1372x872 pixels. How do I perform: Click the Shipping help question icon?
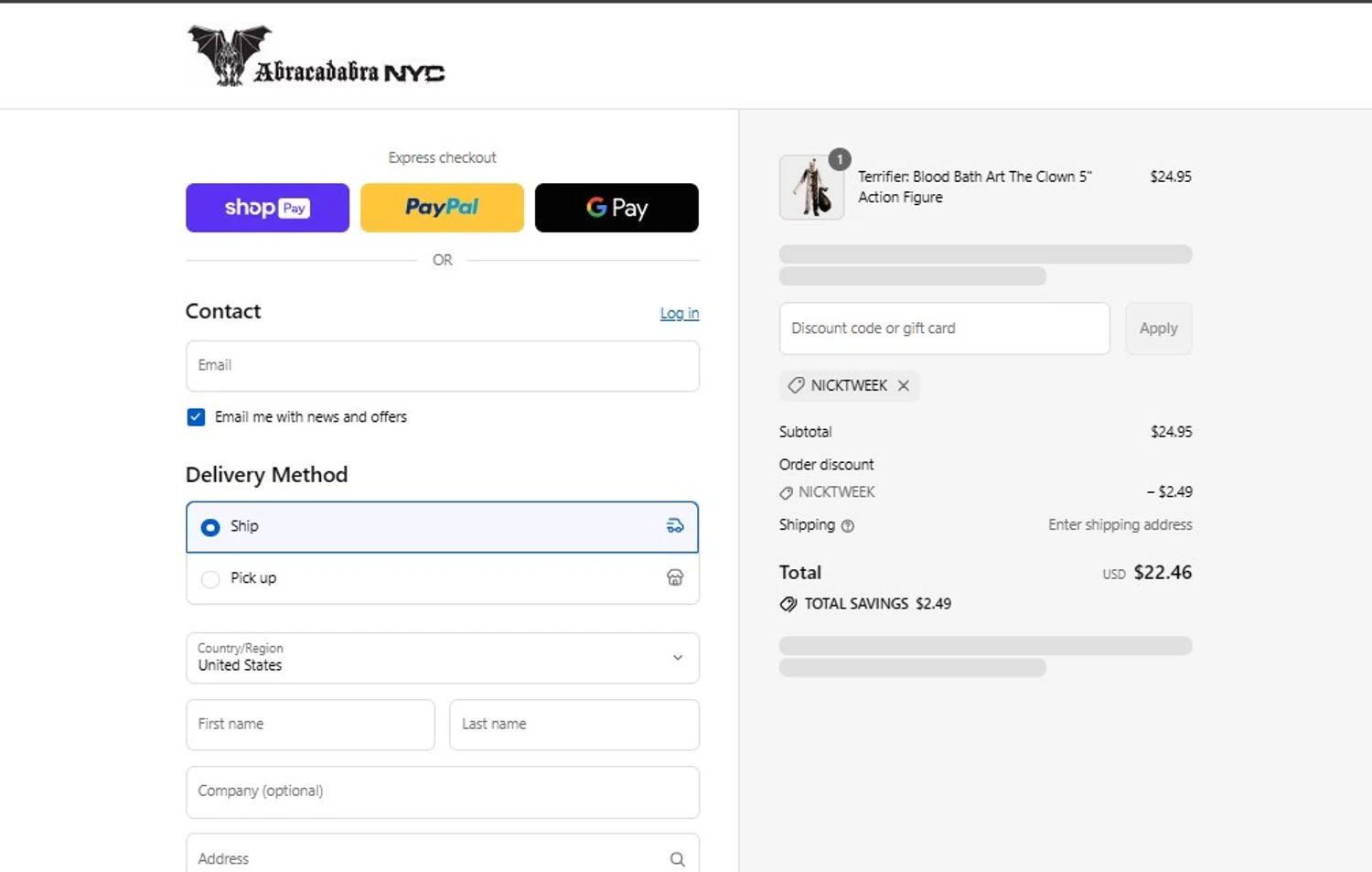(x=848, y=526)
